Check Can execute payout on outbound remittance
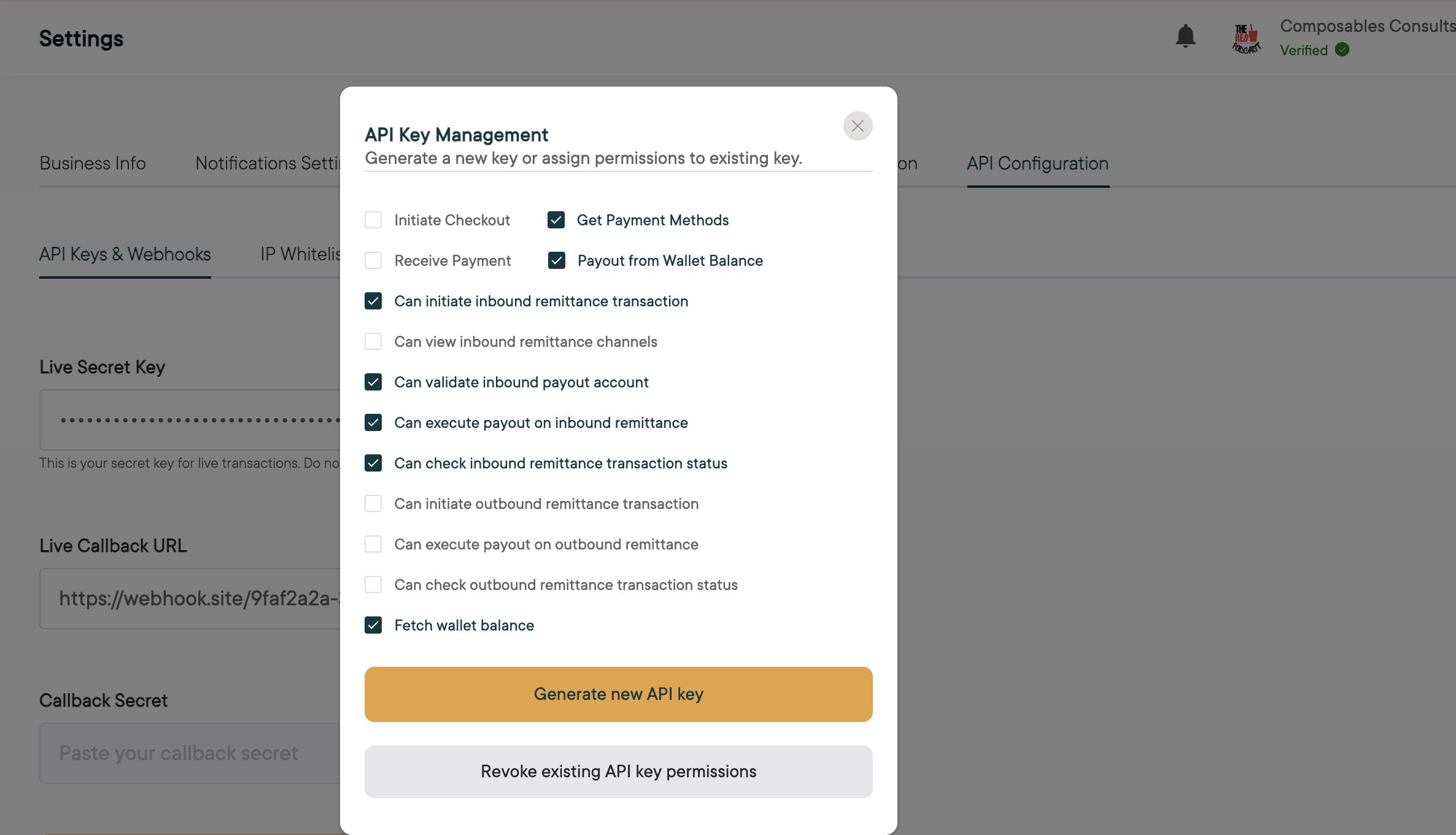This screenshot has height=835, width=1456. coord(373,544)
